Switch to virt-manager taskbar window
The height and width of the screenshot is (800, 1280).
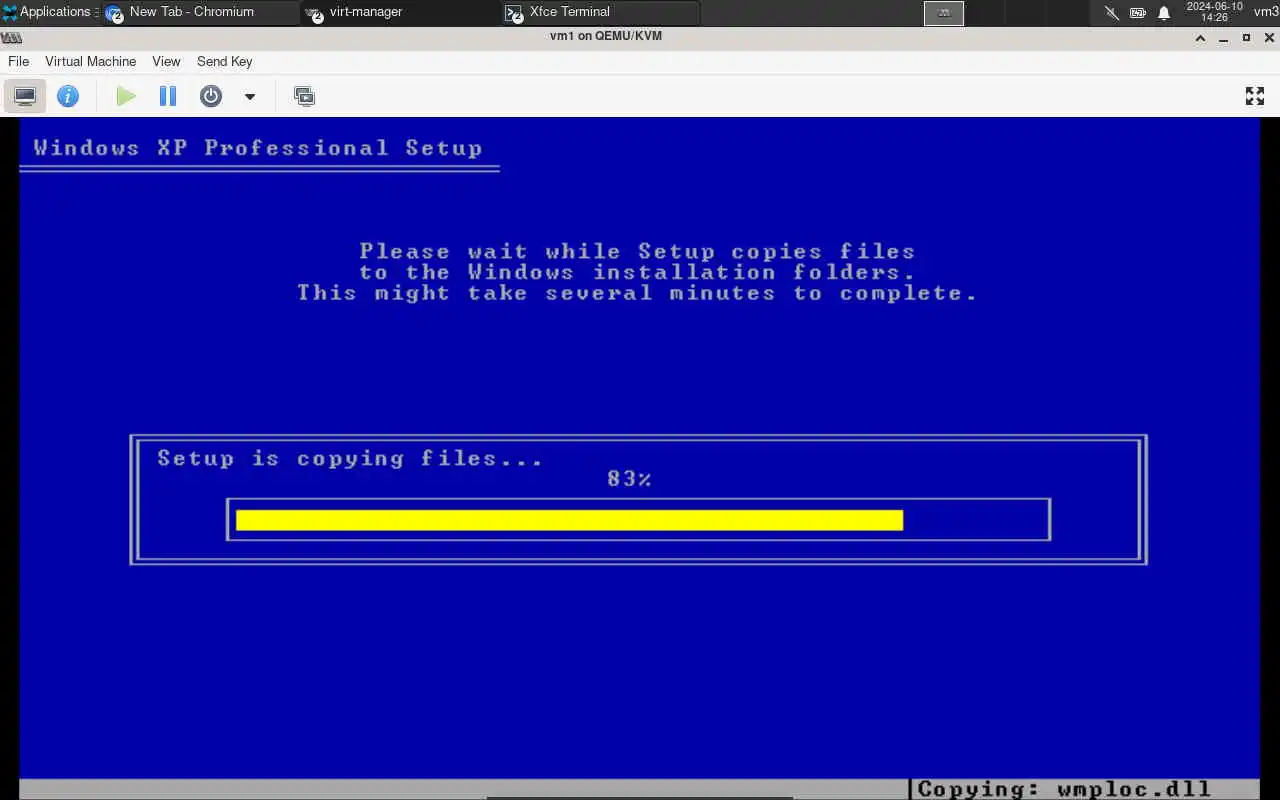pyautogui.click(x=400, y=12)
